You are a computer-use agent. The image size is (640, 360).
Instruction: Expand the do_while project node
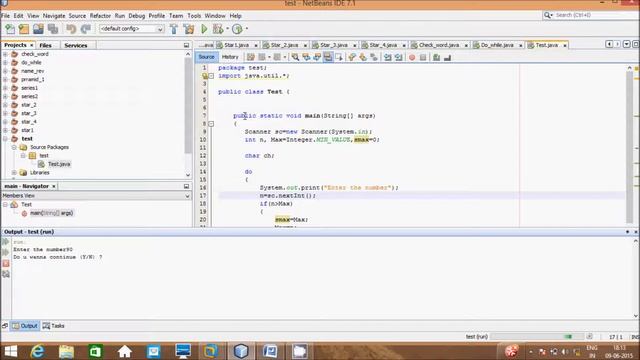coord(5,62)
